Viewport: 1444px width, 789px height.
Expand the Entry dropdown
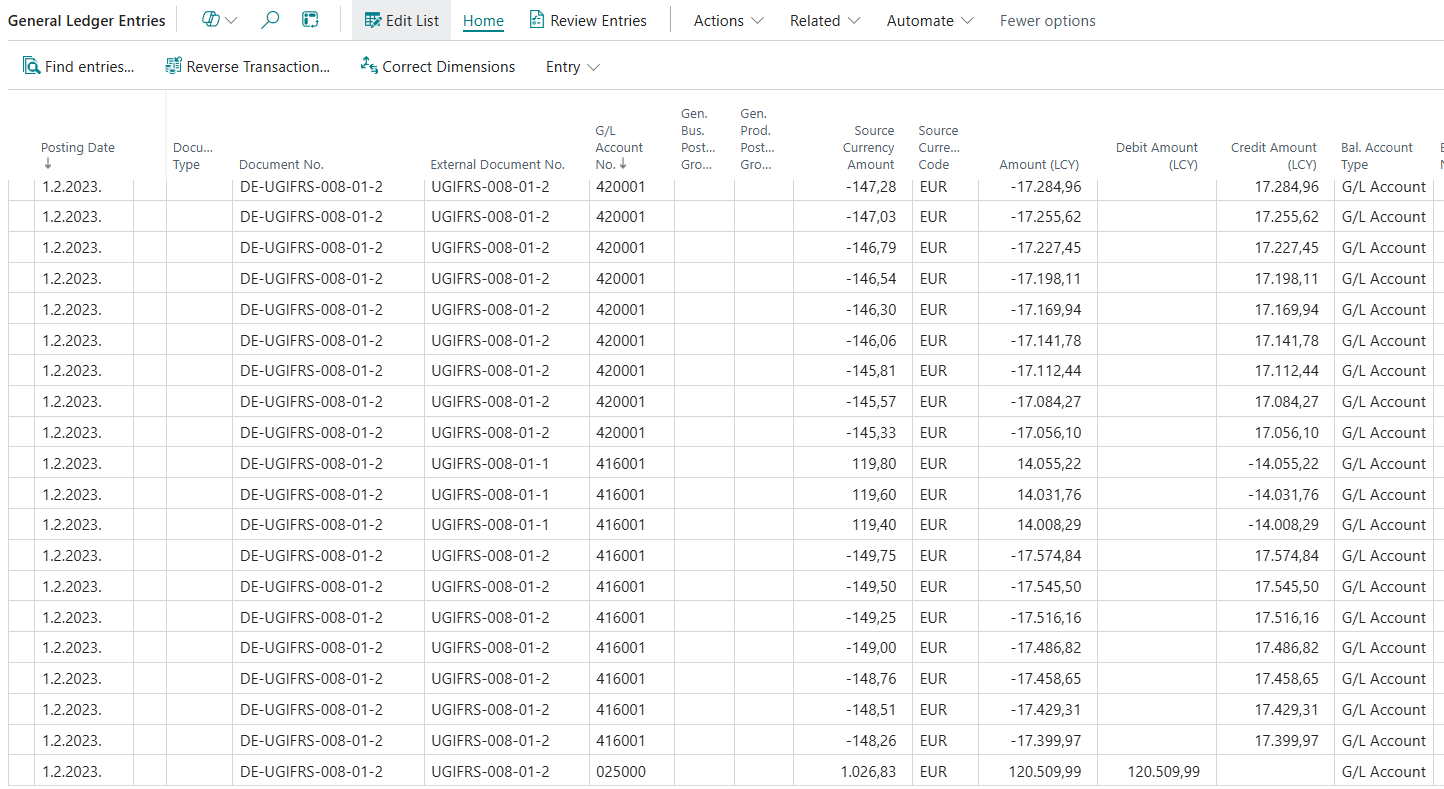[572, 67]
